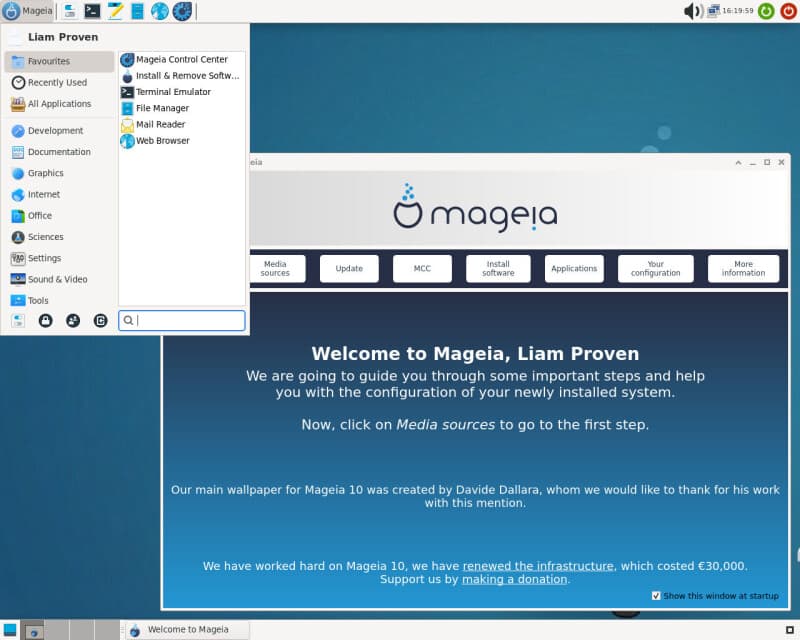Minimize the Welcome to Mageia window
Screen dimensions: 800x640
753,162
